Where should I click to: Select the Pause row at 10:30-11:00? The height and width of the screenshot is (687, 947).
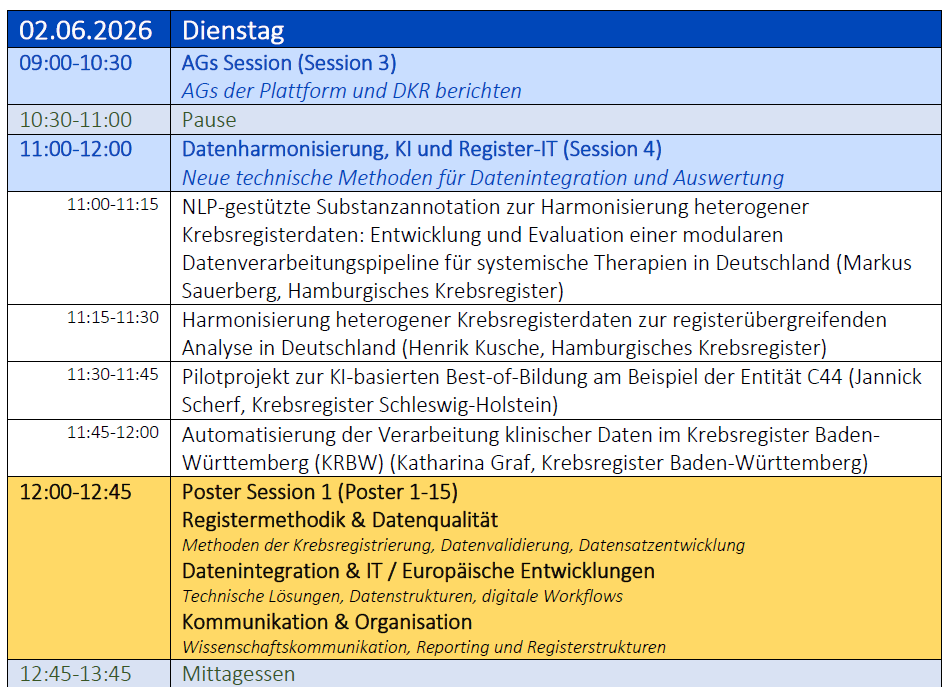click(209, 120)
